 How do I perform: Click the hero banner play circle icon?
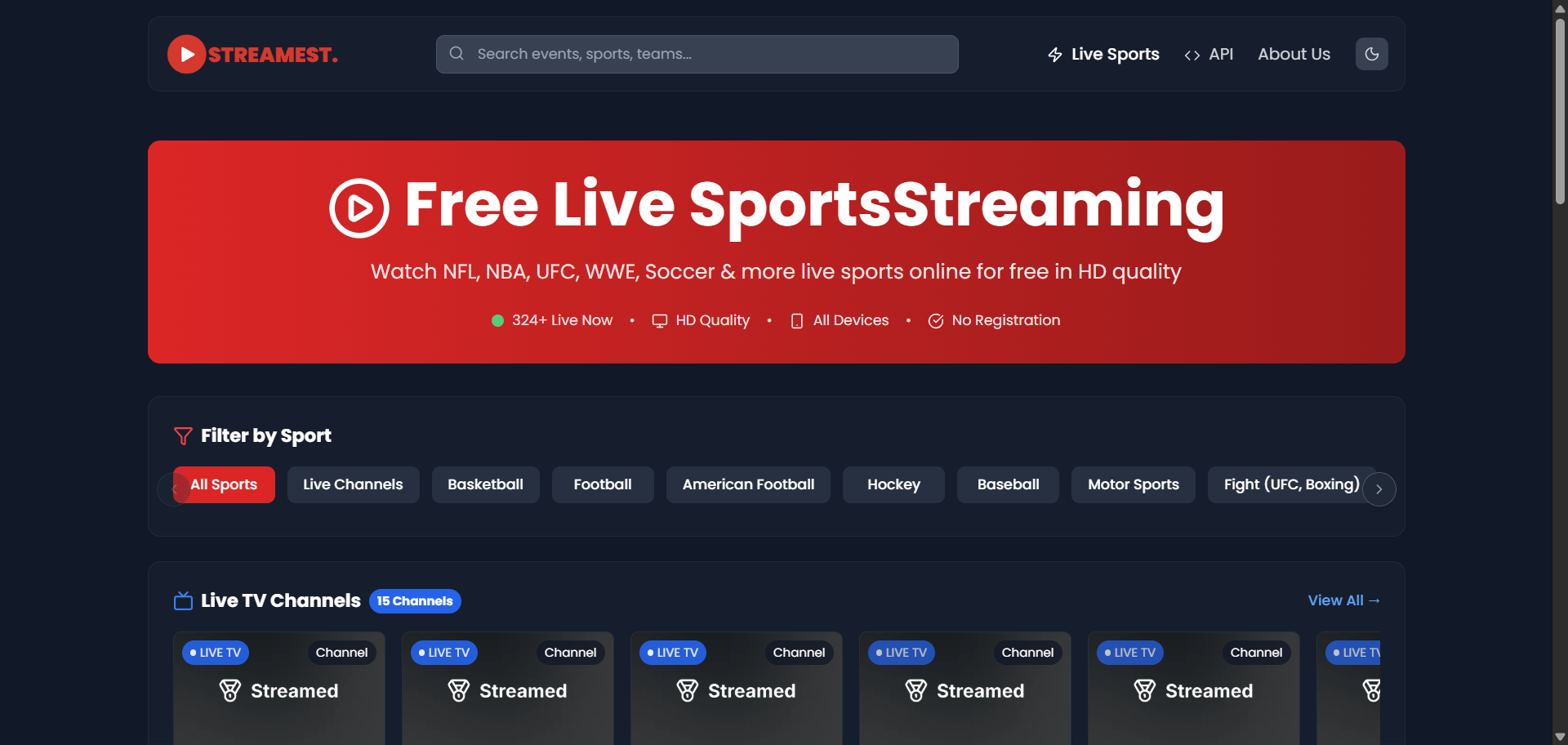[x=359, y=208]
